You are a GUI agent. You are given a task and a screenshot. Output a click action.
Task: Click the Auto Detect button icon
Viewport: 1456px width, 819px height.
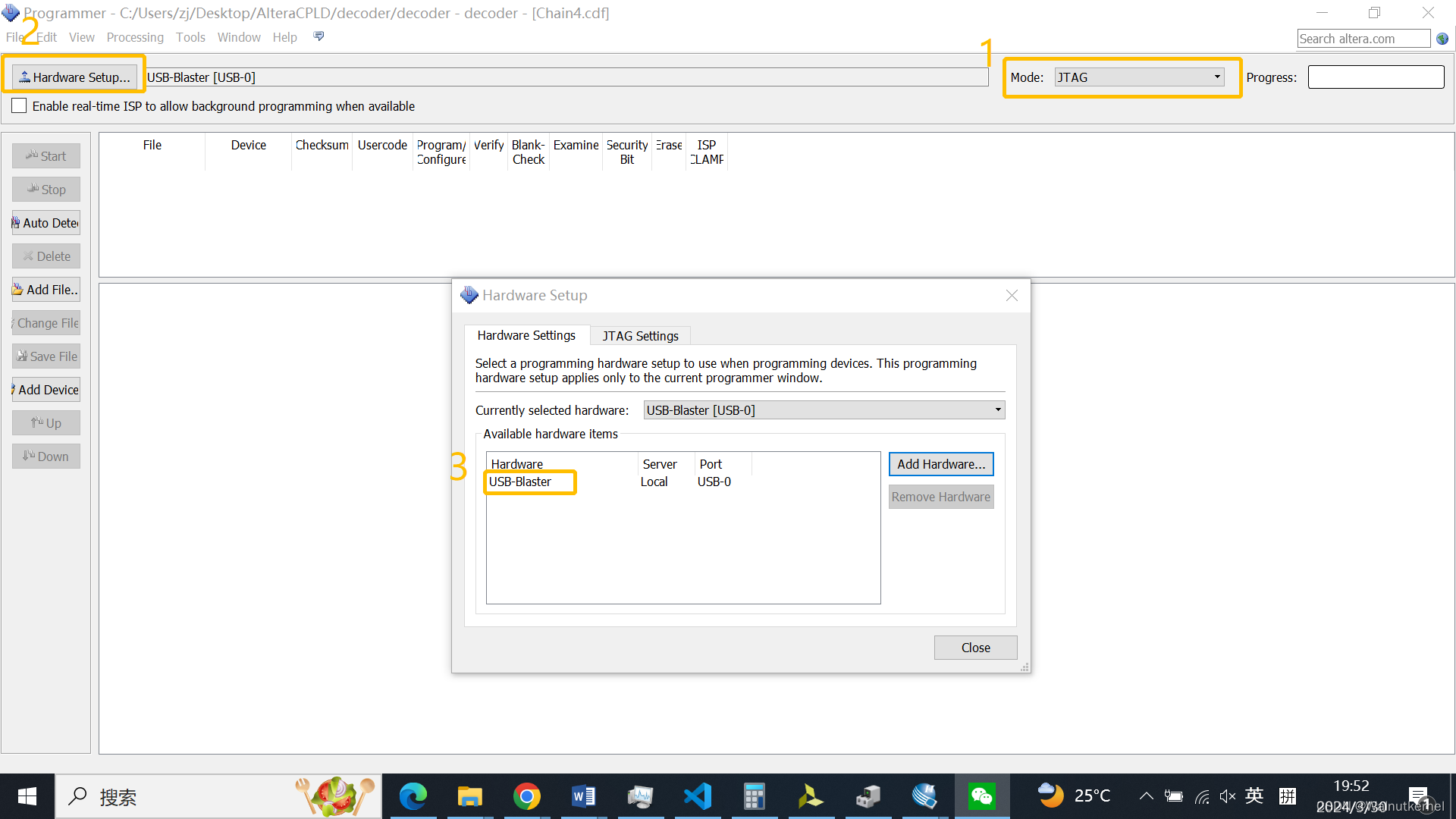point(16,223)
